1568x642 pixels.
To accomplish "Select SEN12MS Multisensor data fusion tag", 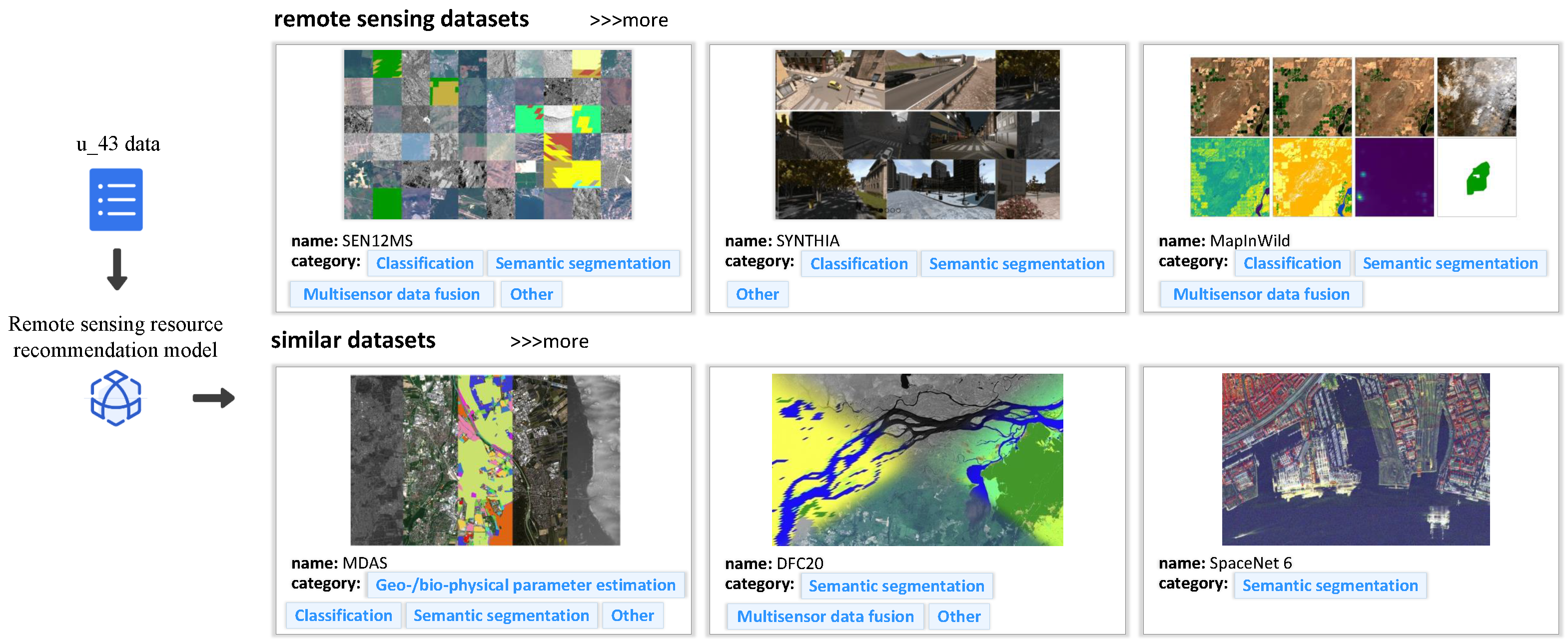I will pyautogui.click(x=391, y=295).
